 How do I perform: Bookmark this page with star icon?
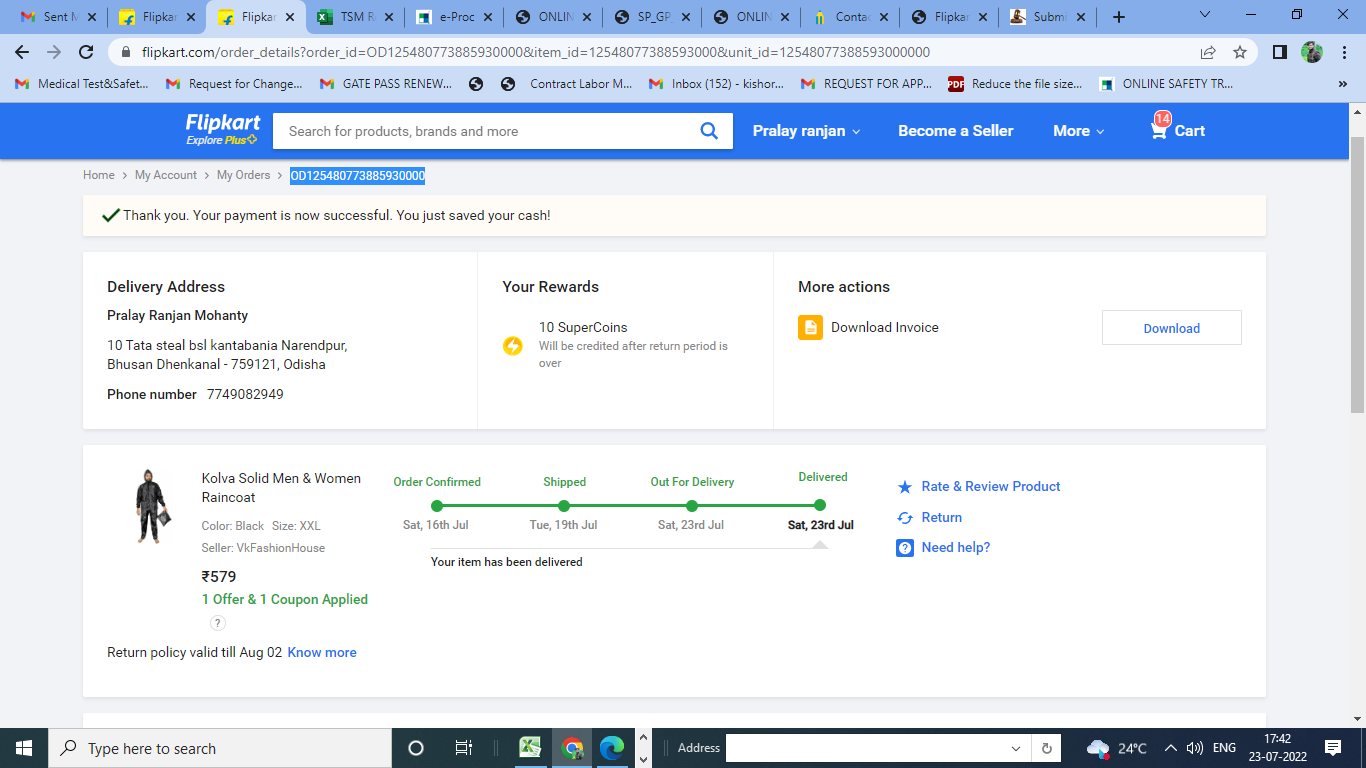(x=1240, y=52)
